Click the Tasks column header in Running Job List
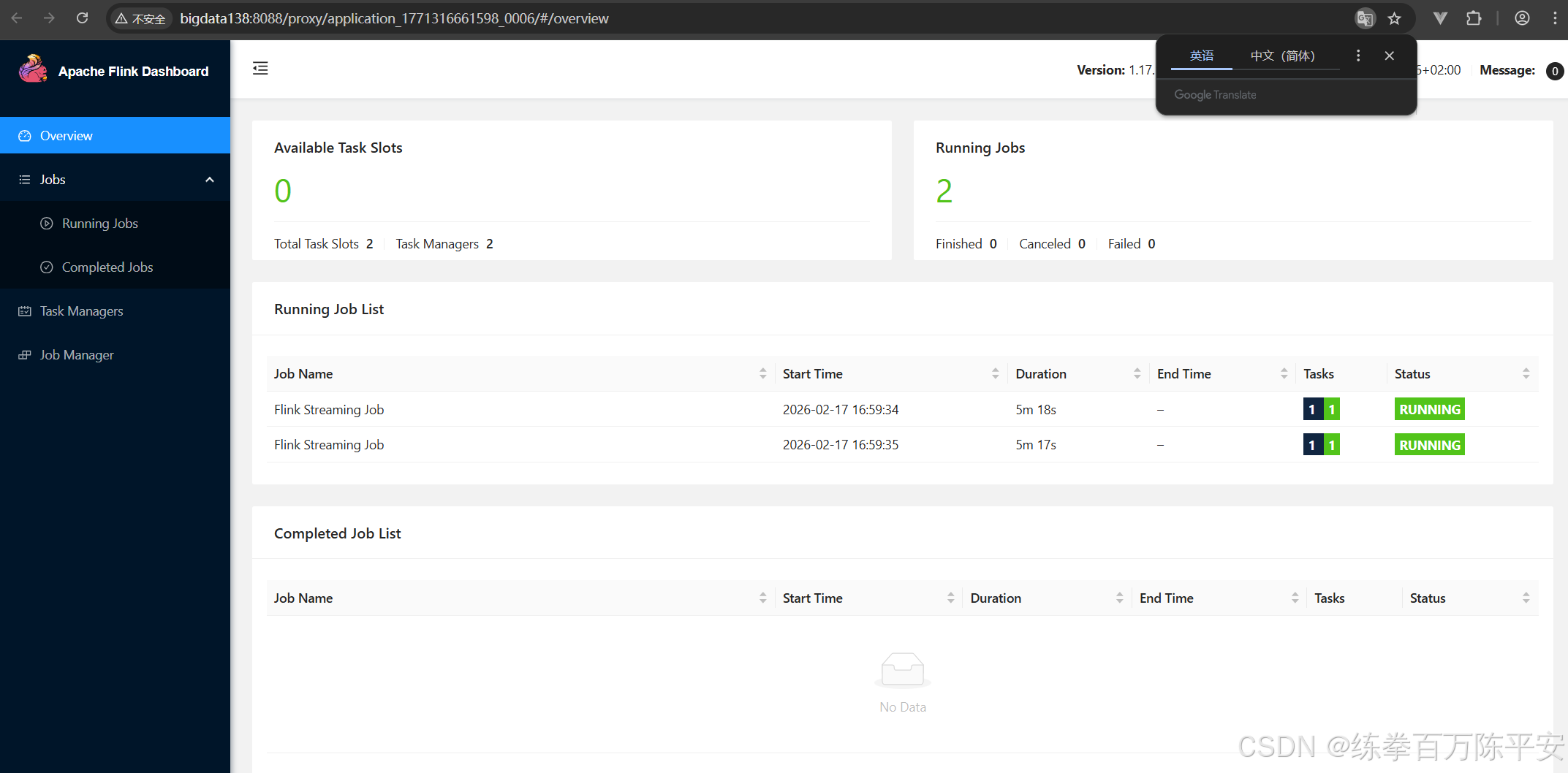Screen dimensions: 1568x773 1318,373
